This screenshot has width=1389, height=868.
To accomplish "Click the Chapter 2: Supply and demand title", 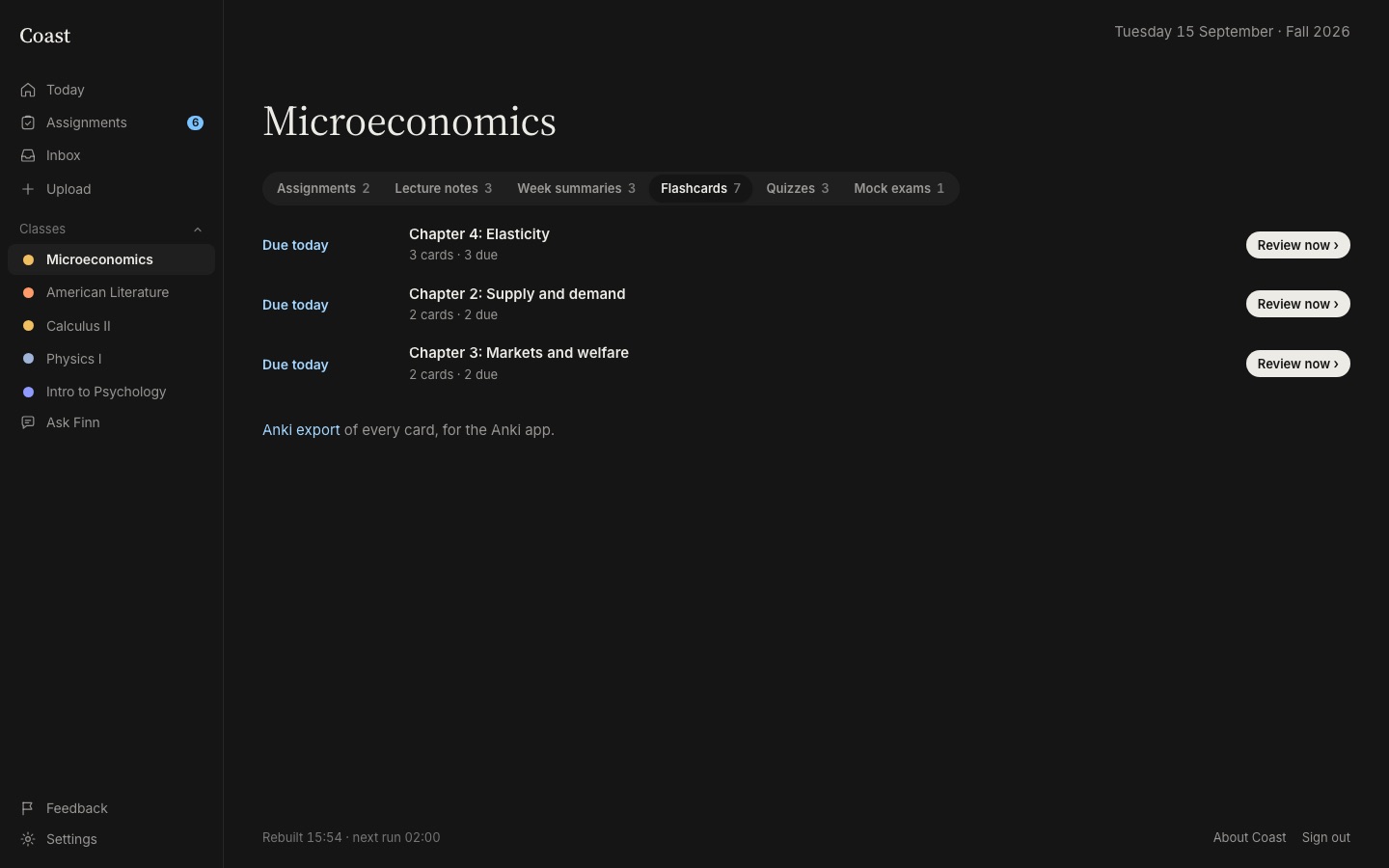I will pyautogui.click(x=517, y=294).
